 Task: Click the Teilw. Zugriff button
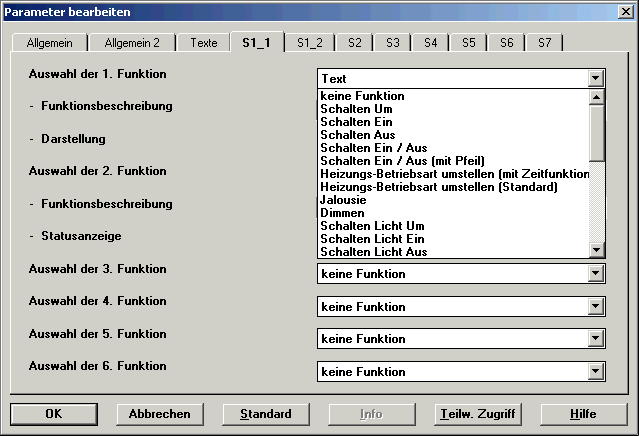[x=477, y=413]
